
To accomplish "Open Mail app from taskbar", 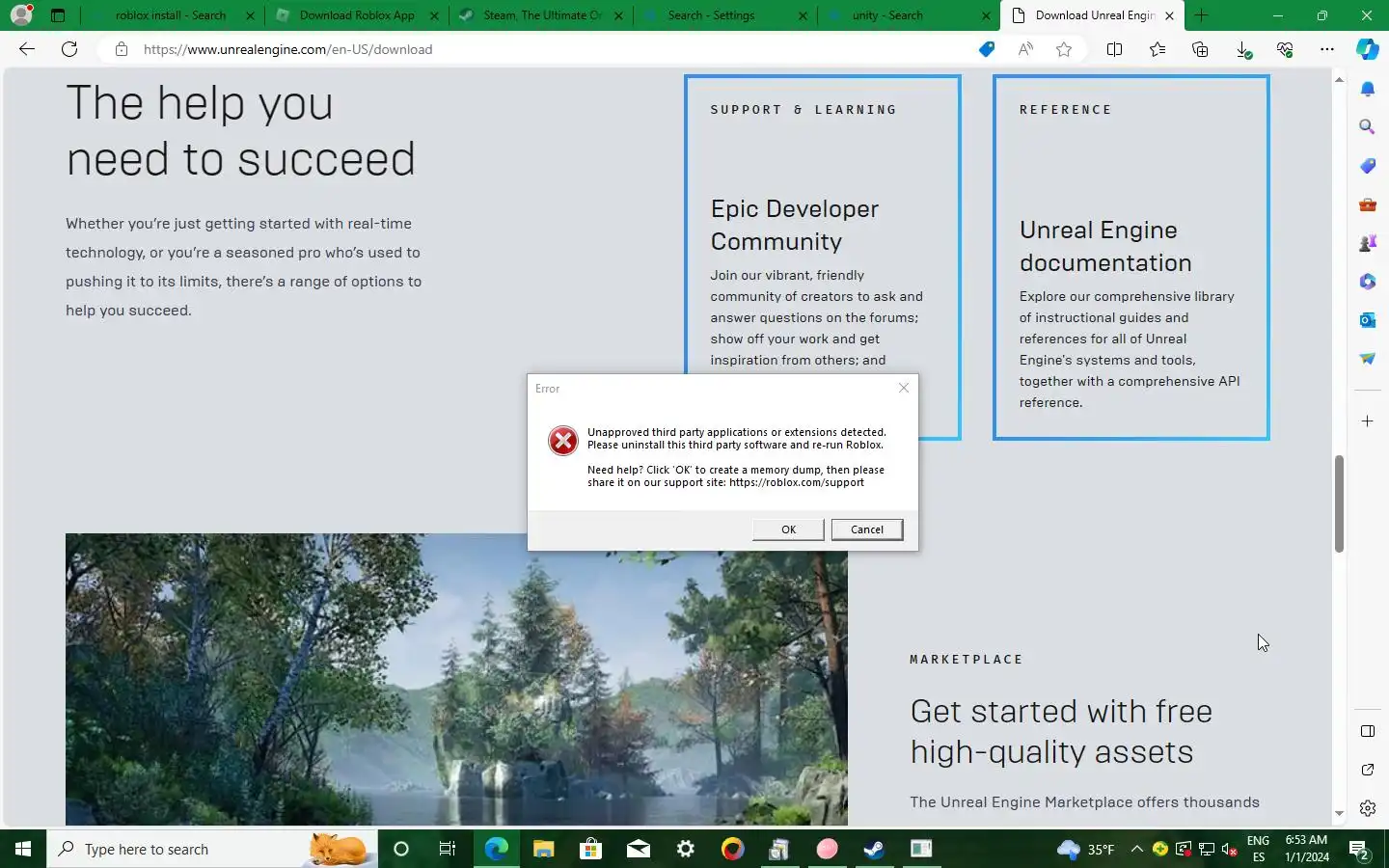I will point(638,849).
